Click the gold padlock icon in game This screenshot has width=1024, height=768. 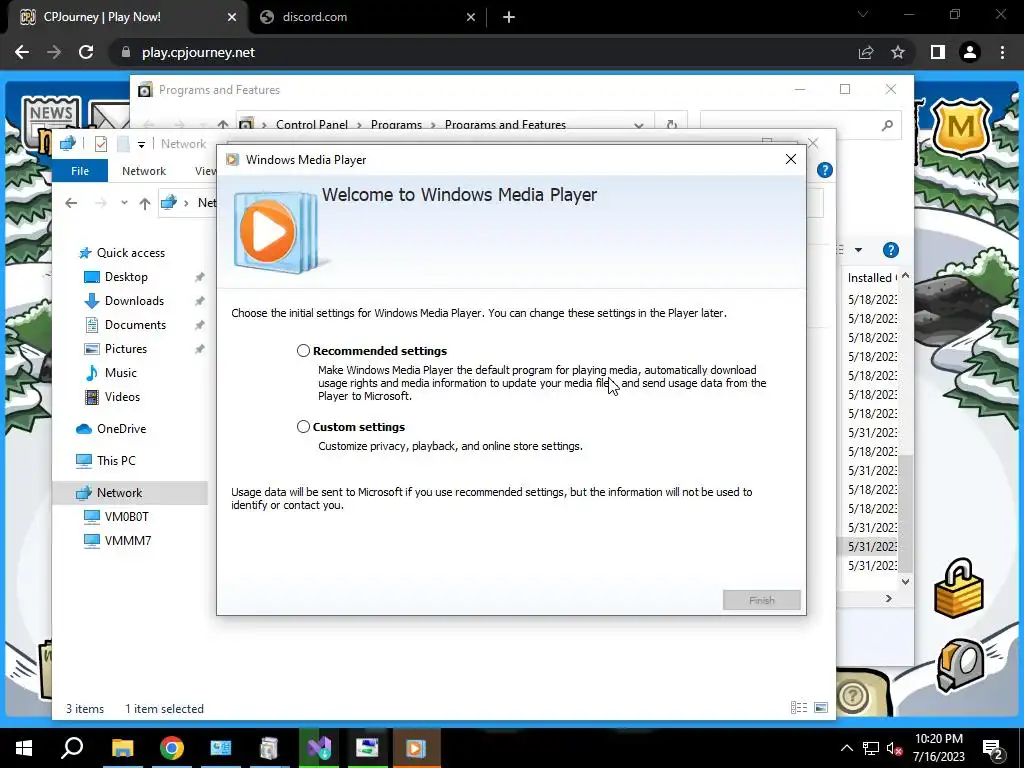[x=959, y=588]
